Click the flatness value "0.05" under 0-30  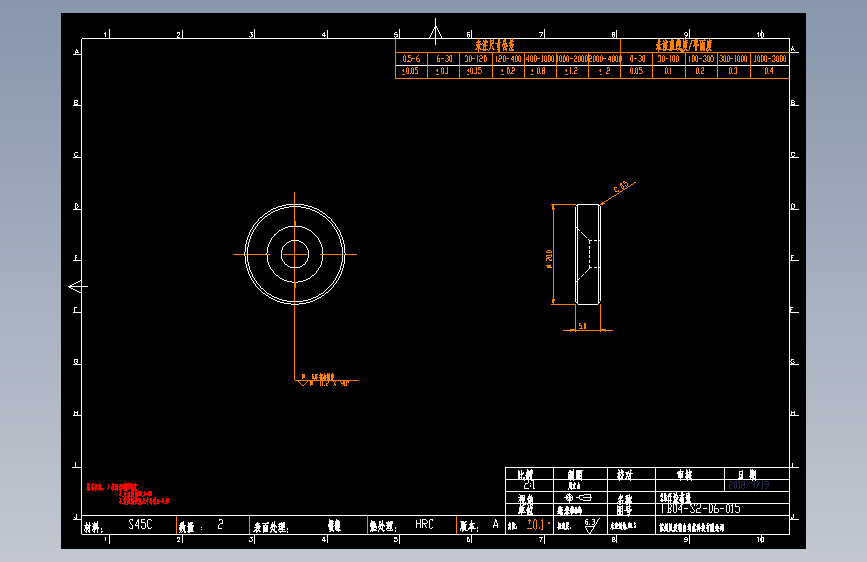click(636, 71)
